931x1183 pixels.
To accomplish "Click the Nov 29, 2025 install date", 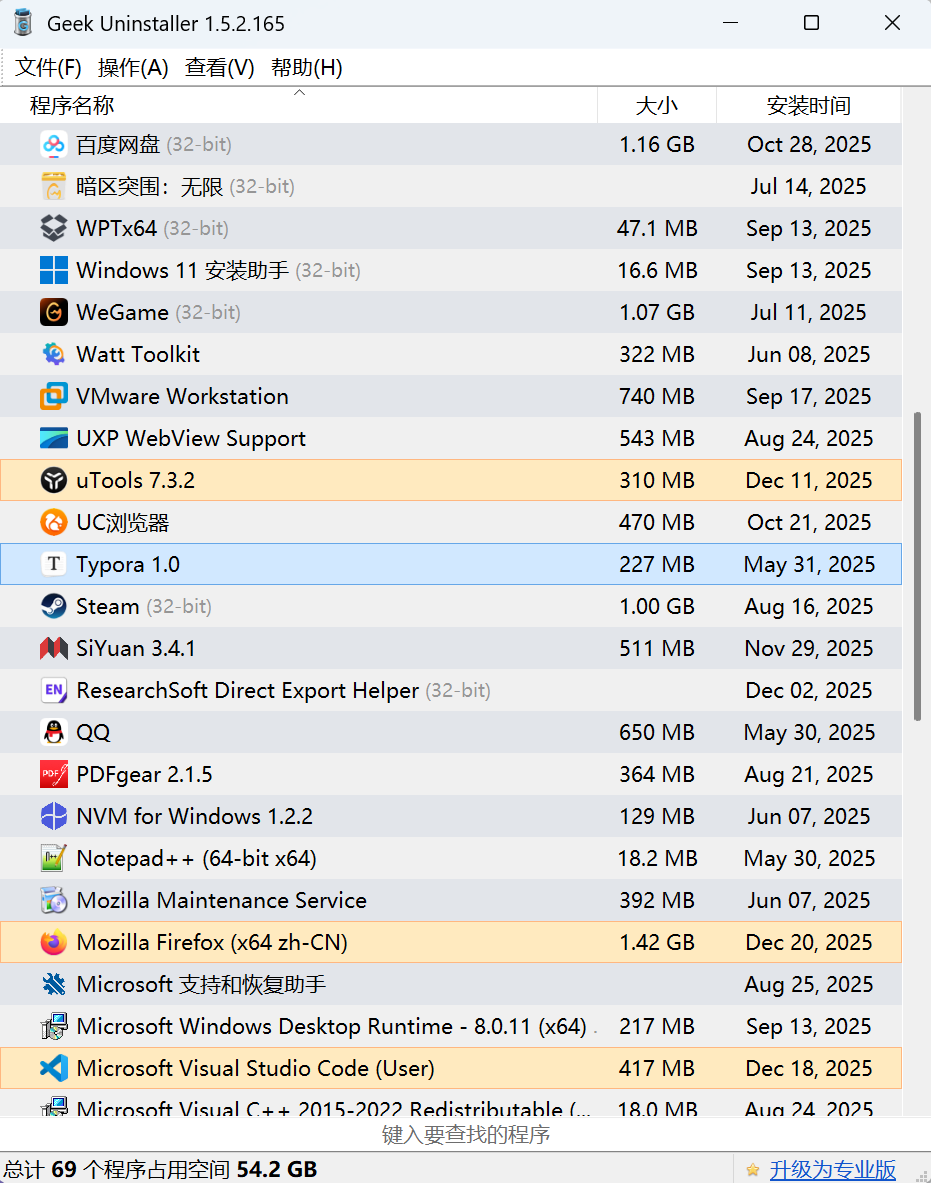I will (x=809, y=648).
